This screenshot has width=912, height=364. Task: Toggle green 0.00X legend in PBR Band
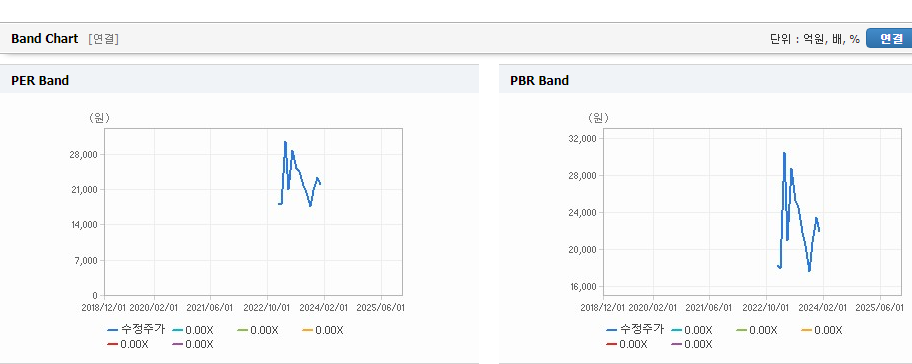(x=757, y=330)
